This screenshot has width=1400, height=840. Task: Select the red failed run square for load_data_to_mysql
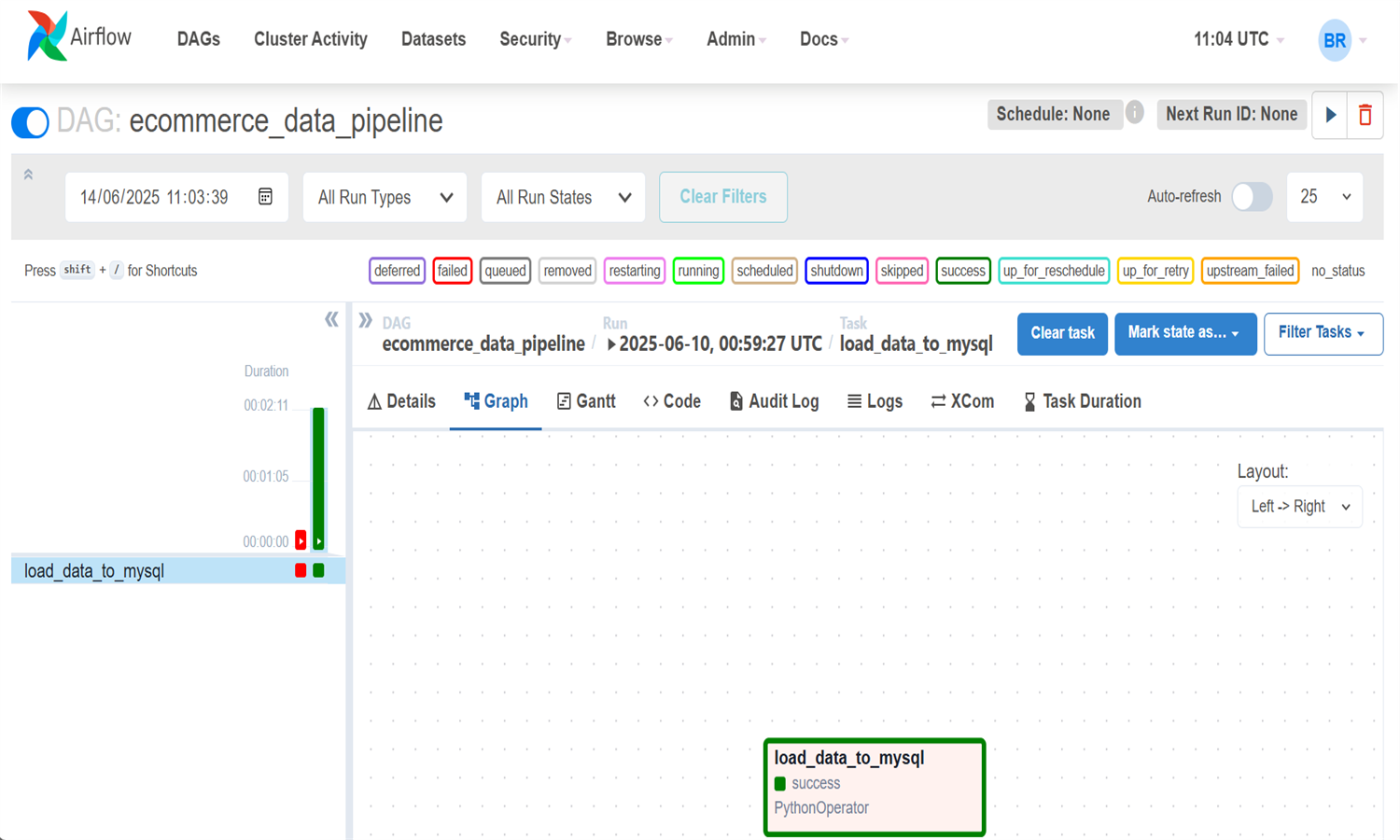coord(301,570)
